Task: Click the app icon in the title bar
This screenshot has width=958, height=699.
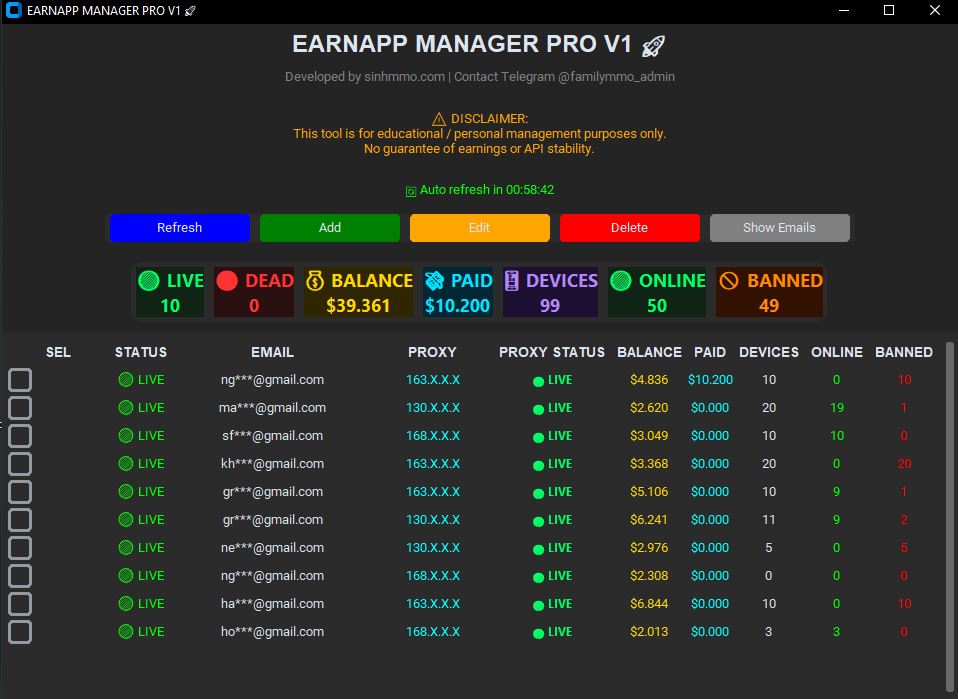Action: click(13, 10)
